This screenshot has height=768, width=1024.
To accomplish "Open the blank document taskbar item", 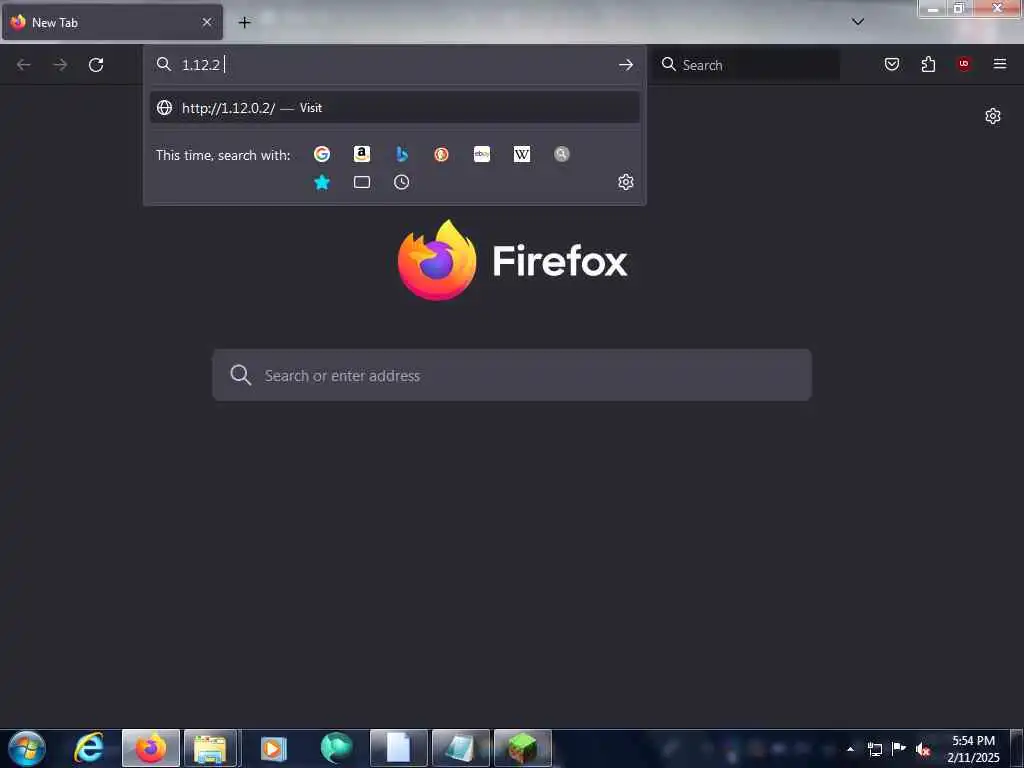I will [398, 748].
